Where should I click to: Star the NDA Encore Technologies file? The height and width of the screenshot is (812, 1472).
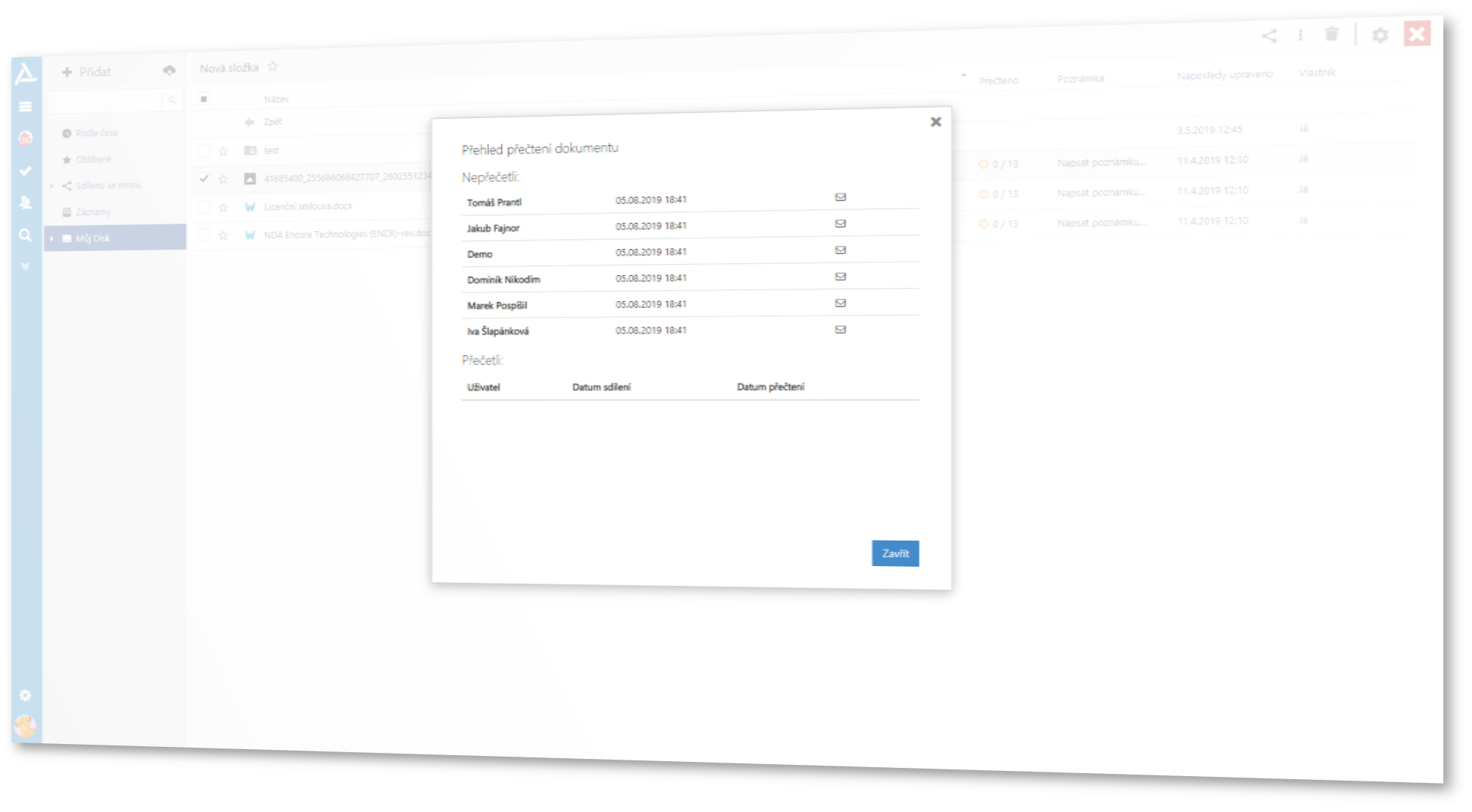pyautogui.click(x=223, y=236)
